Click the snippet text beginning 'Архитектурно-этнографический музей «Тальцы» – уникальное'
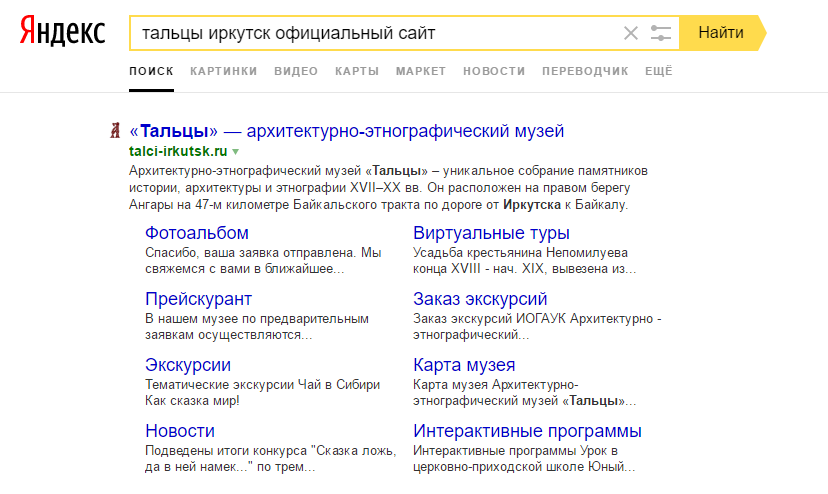The width and height of the screenshot is (828, 494). point(388,188)
